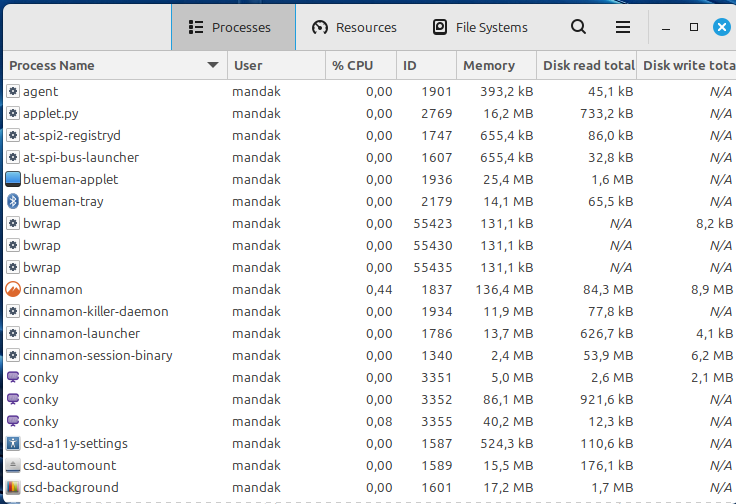This screenshot has width=736, height=504.
Task: Click the csd-background wallpaper icon
Action: (x=13, y=488)
